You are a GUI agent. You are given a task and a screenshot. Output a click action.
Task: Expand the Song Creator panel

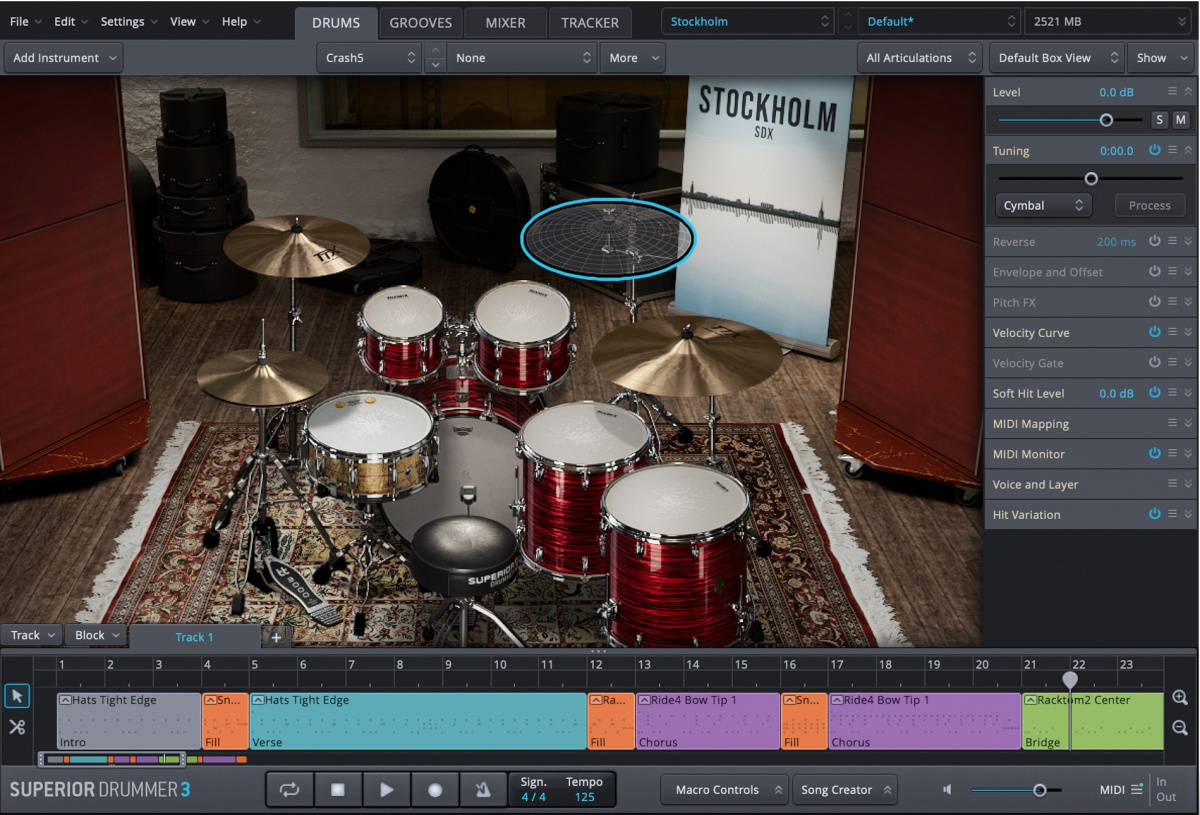click(845, 789)
